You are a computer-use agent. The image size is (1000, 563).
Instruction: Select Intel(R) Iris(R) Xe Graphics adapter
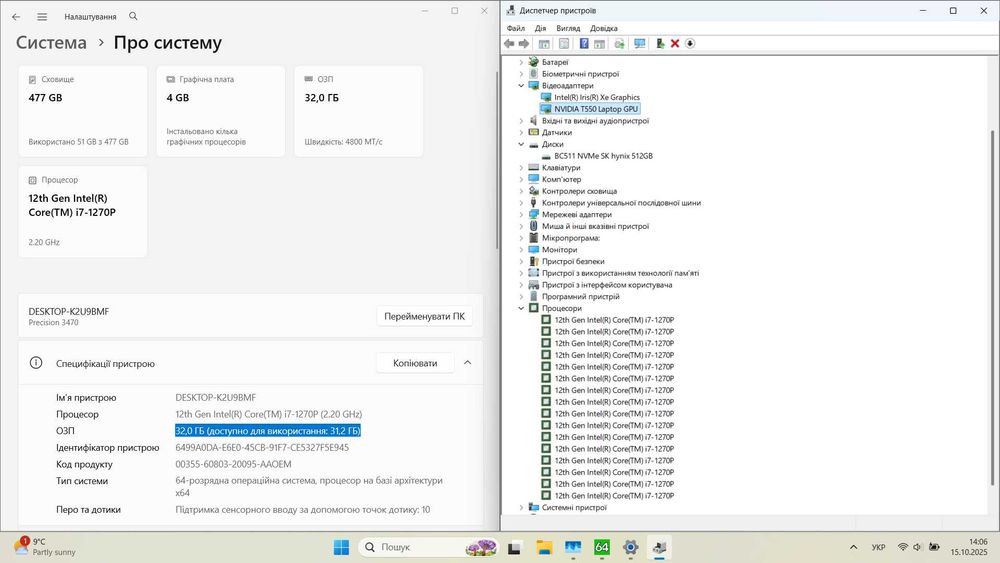pos(596,98)
